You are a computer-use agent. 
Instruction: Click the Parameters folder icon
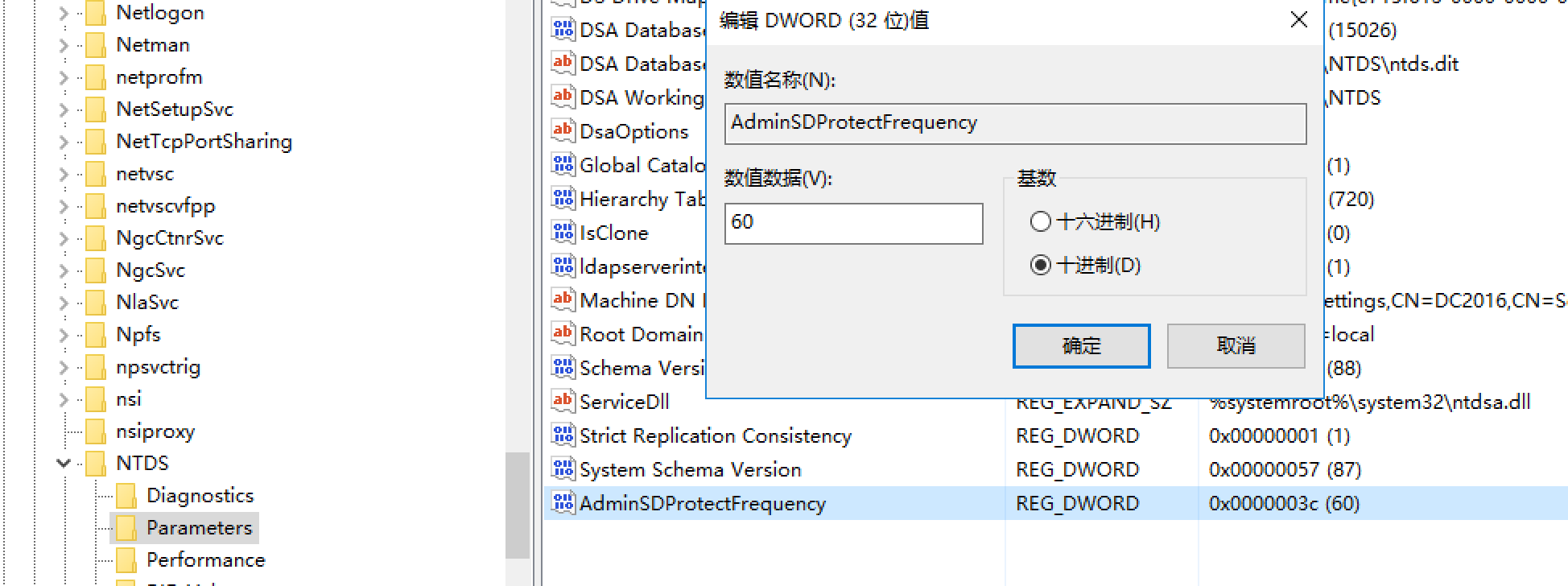tap(126, 528)
